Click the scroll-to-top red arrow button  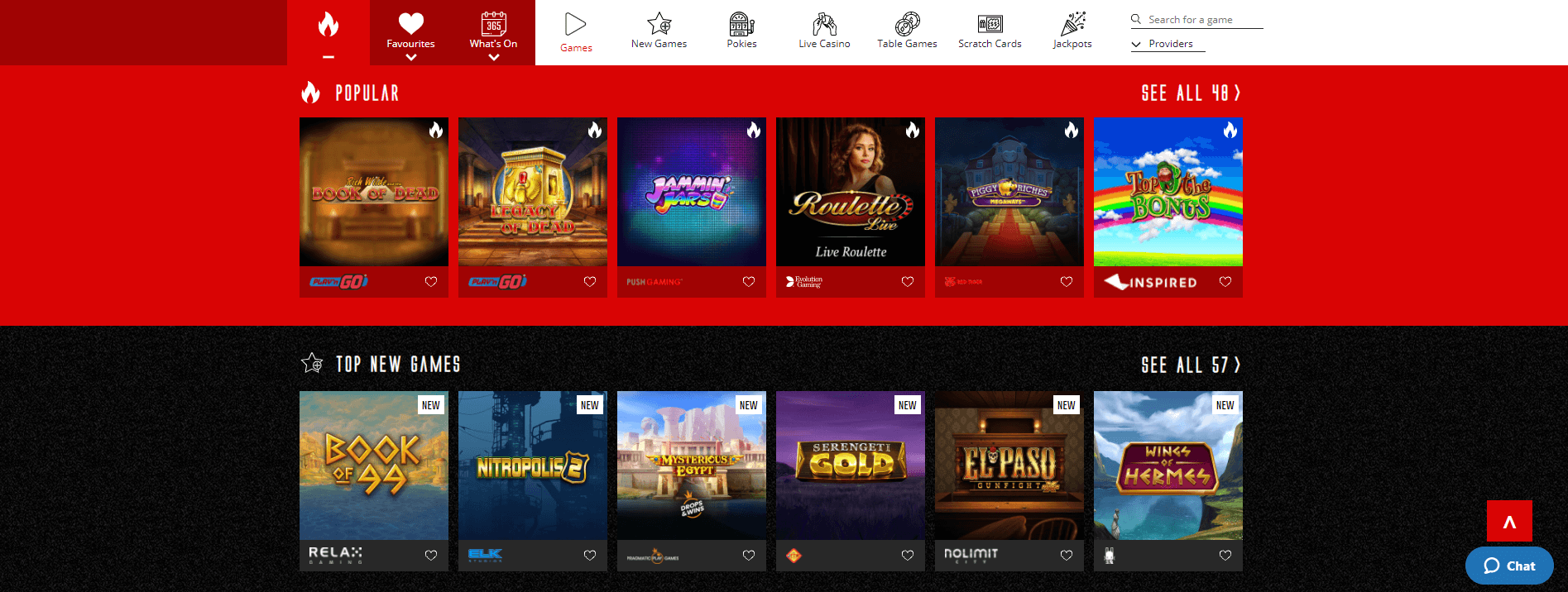[x=1509, y=522]
